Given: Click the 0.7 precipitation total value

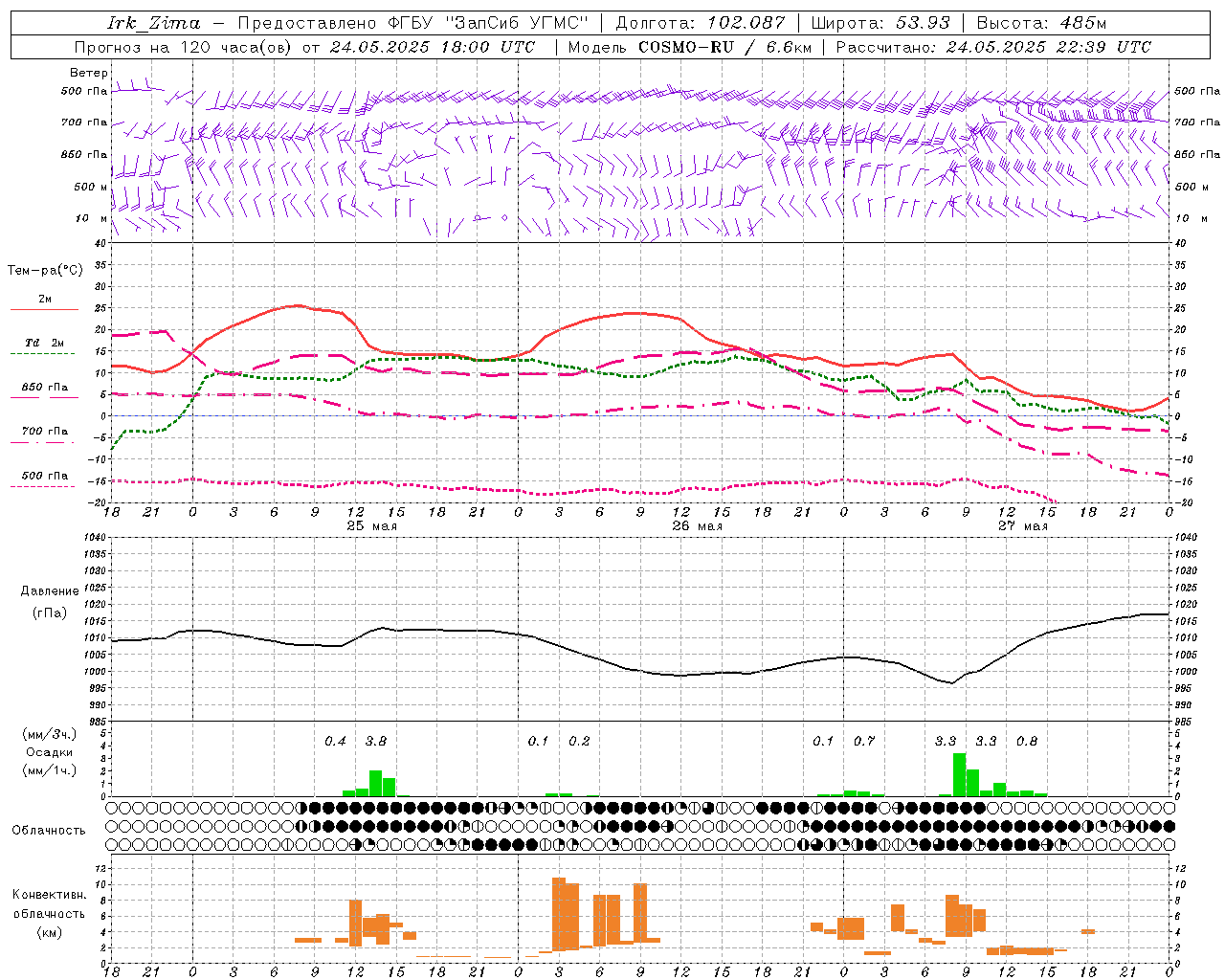Looking at the screenshot, I should coord(864,741).
